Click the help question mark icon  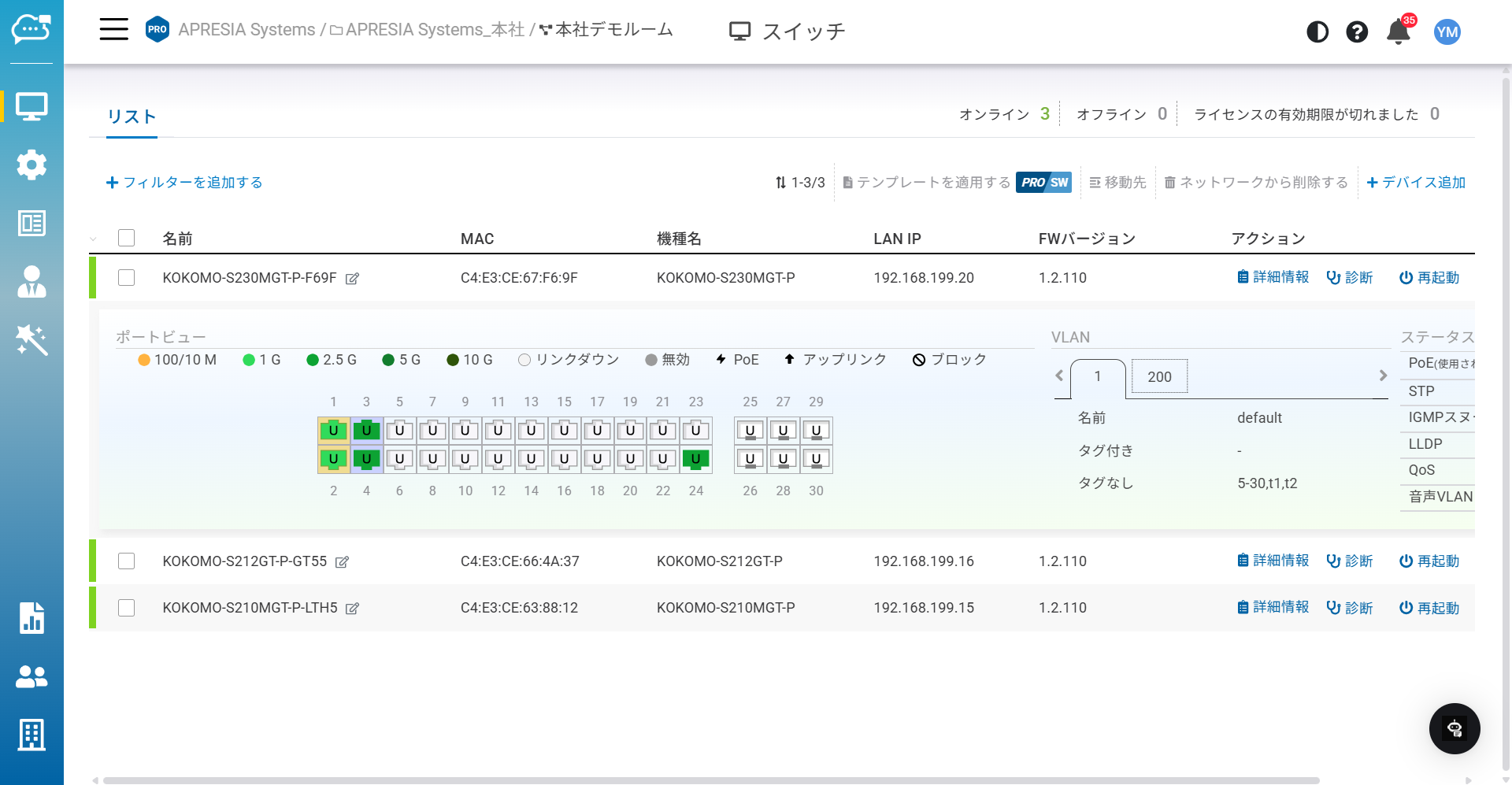click(x=1357, y=31)
